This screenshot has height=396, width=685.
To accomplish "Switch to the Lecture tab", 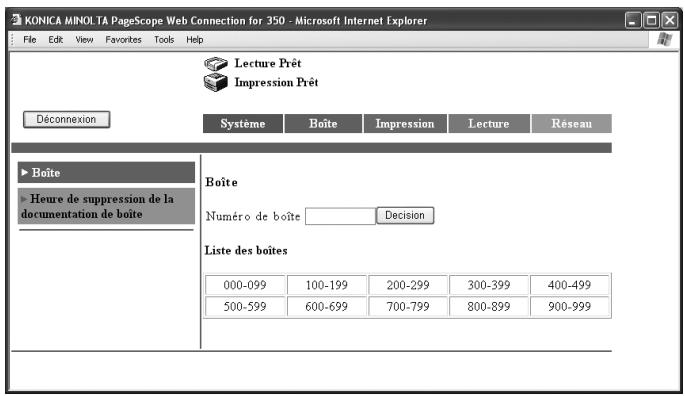I will coord(489,124).
